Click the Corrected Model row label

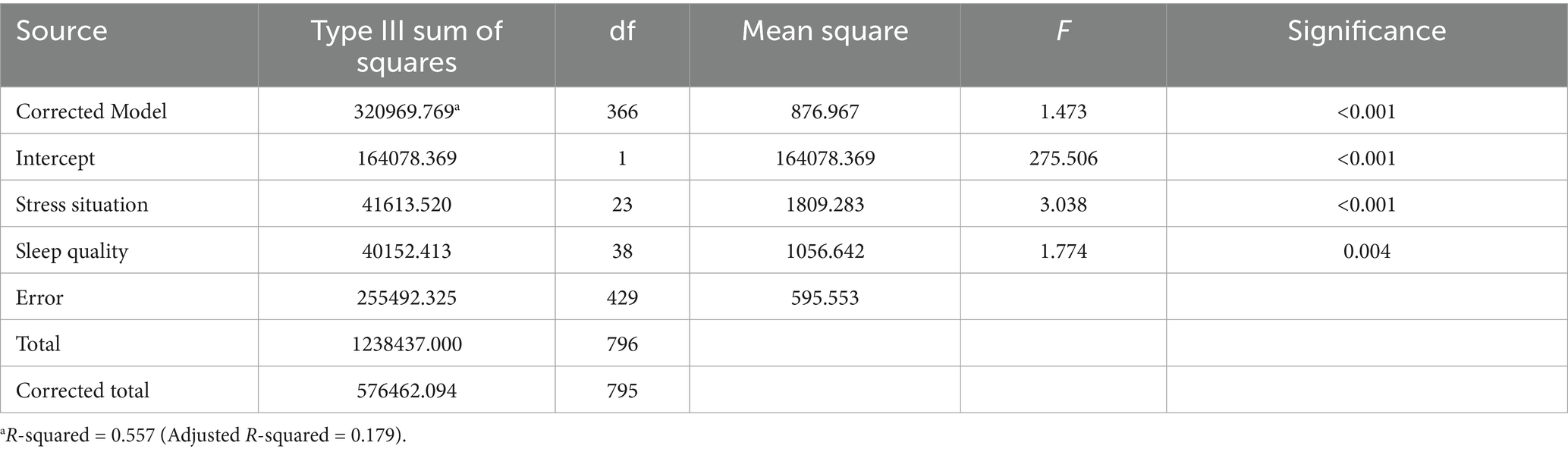(91, 111)
